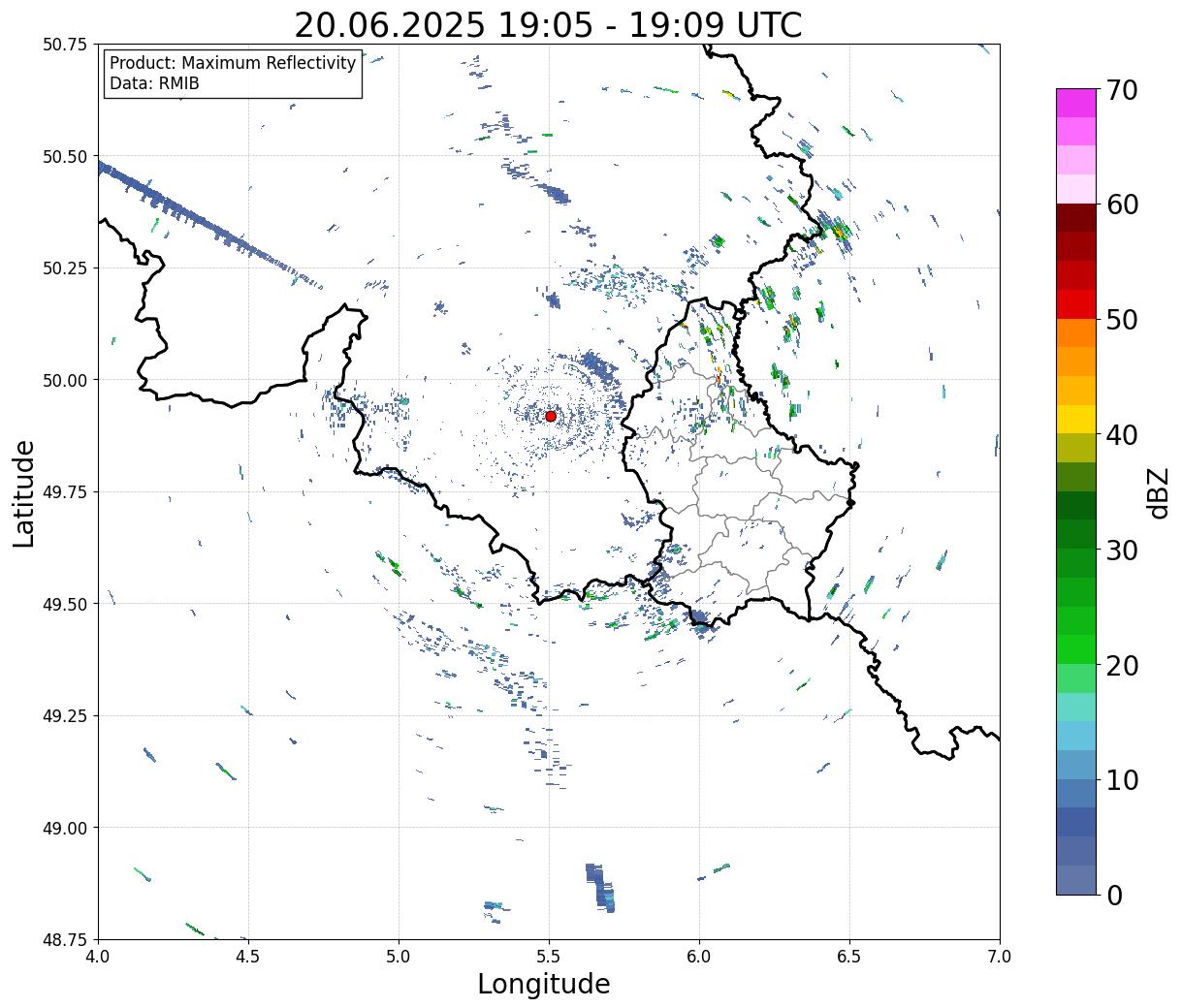Click the colorbar tick label "0"
The image size is (1182, 1008).
pyautogui.click(x=1114, y=896)
